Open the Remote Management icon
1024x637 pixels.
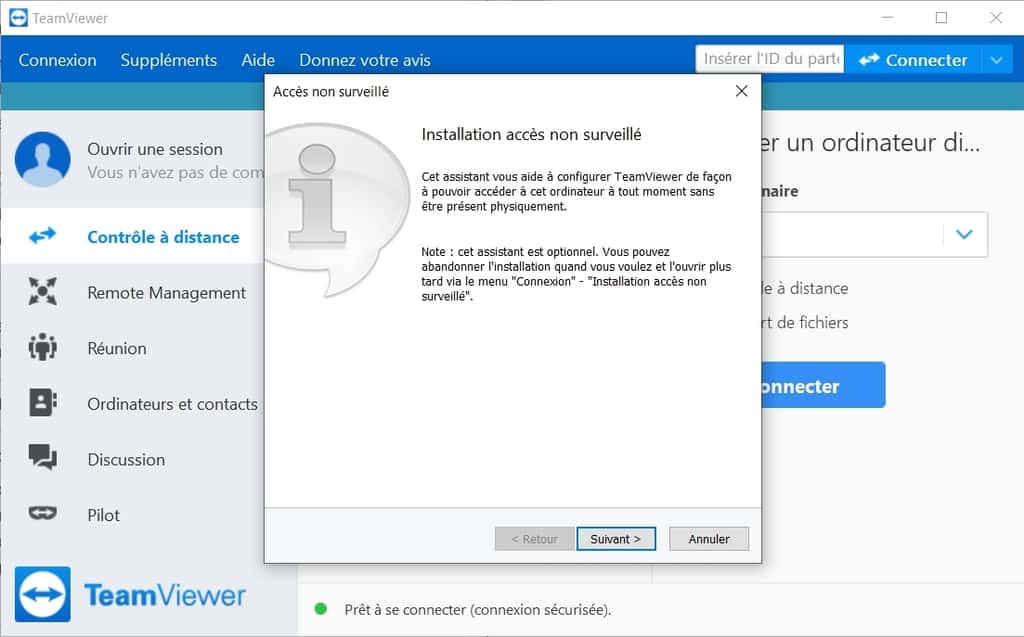(x=42, y=291)
